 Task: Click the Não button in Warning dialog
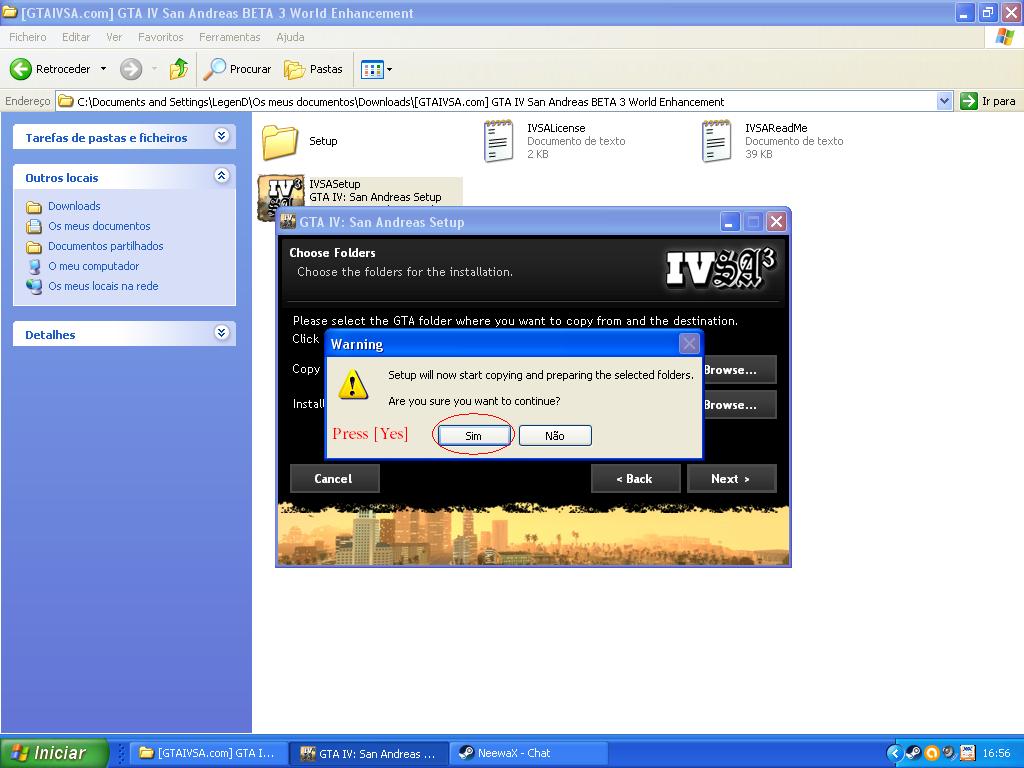click(555, 436)
